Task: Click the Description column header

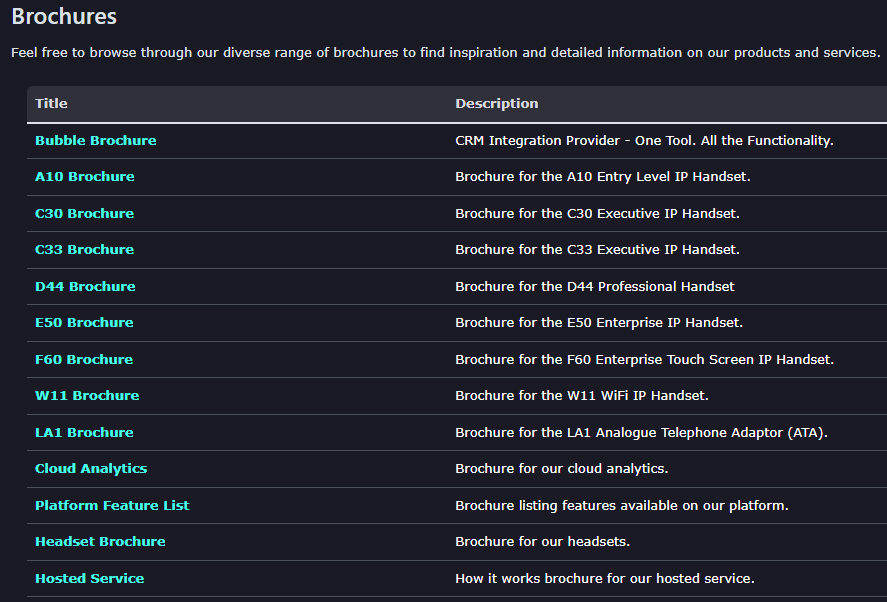Action: point(497,104)
